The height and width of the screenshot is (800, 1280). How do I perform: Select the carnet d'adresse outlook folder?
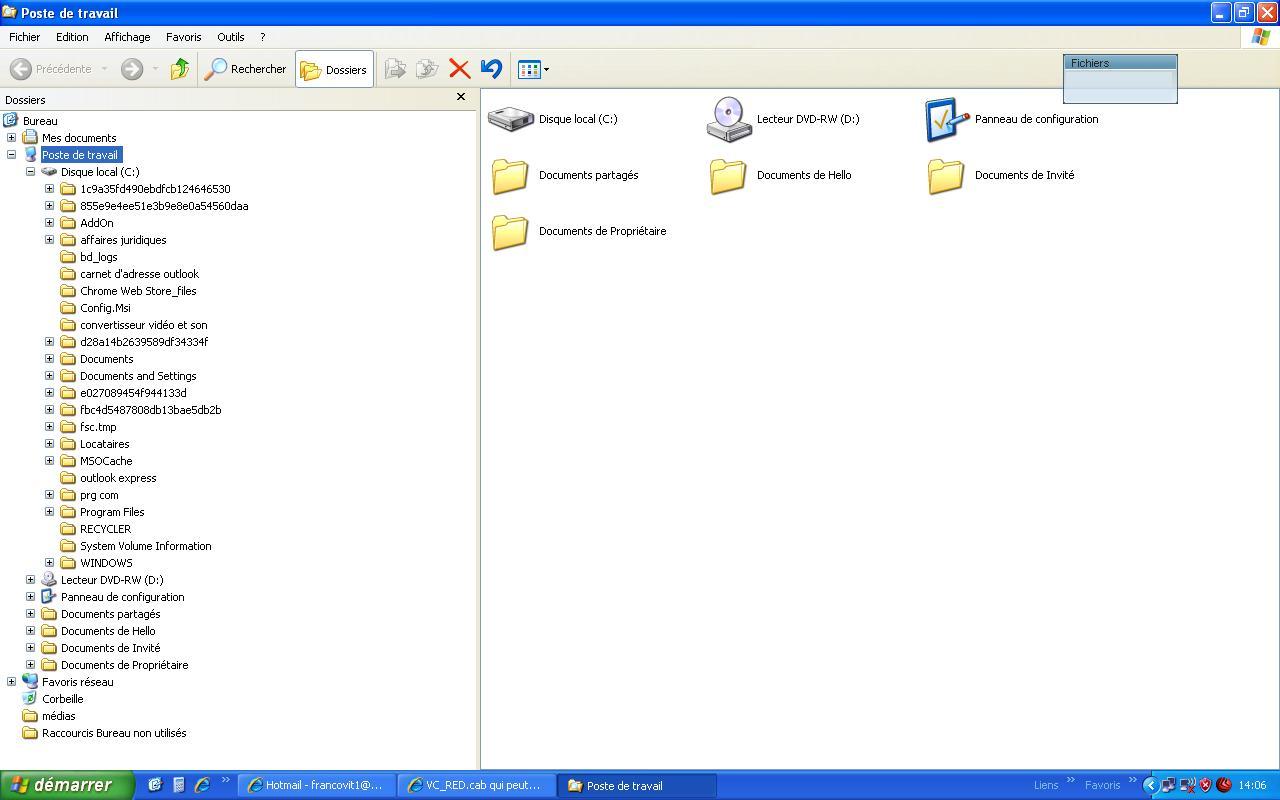[x=139, y=274]
